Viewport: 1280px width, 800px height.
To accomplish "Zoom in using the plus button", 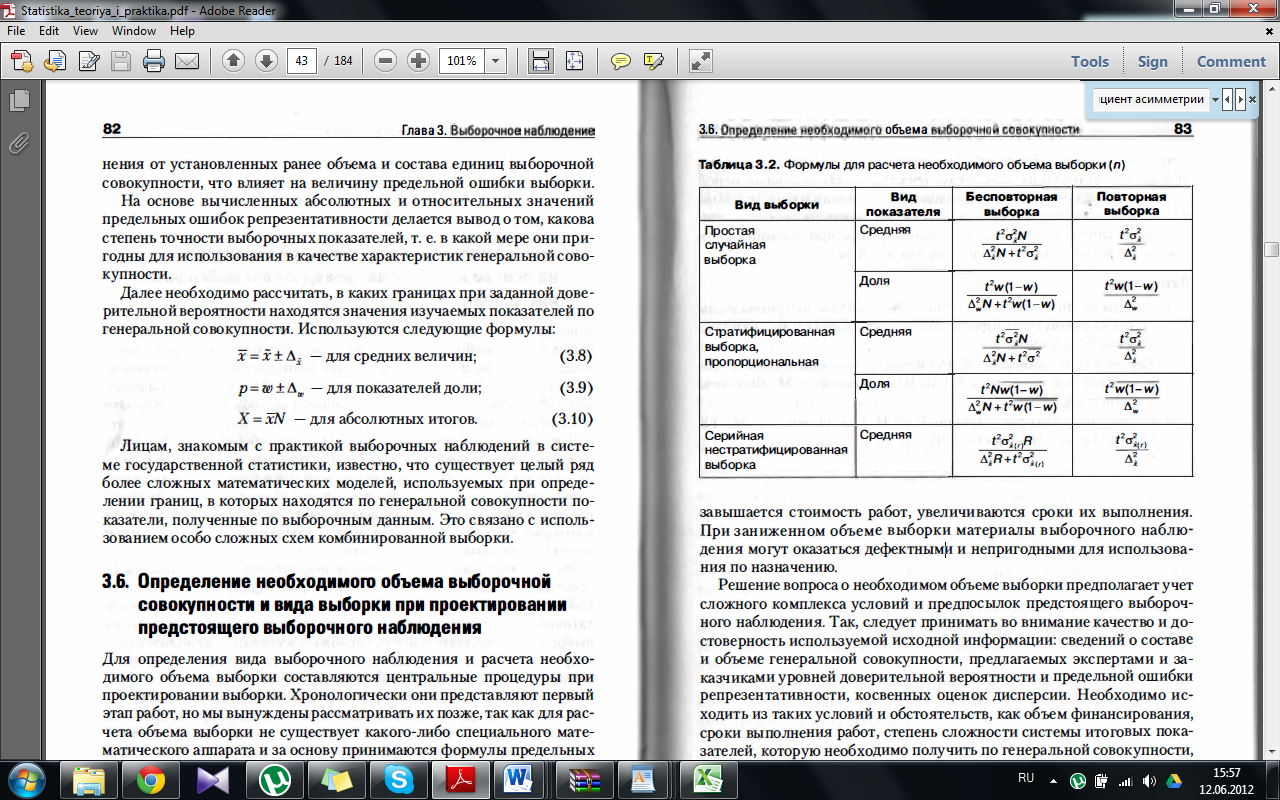I will (x=418, y=61).
